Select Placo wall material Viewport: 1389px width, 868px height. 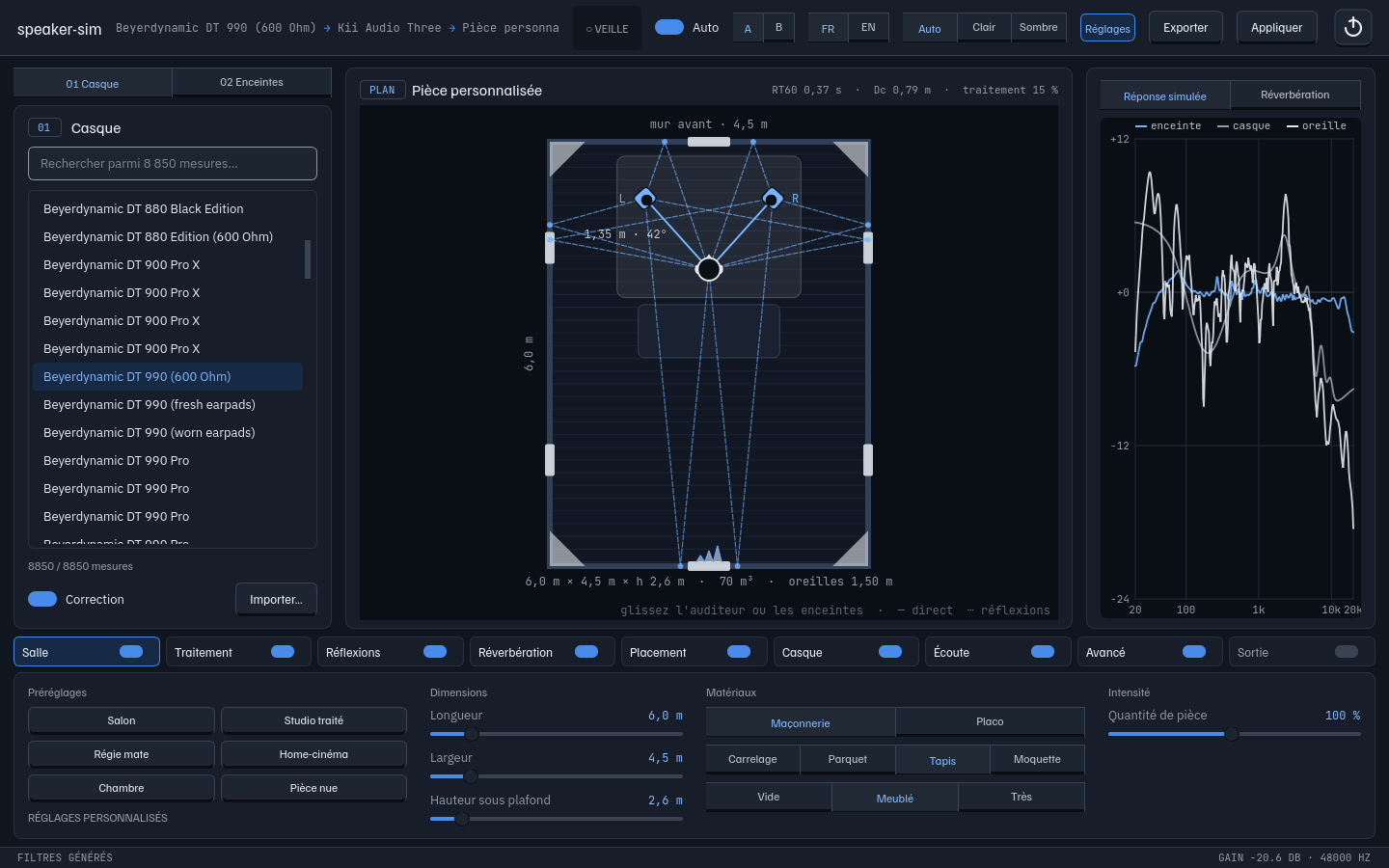990,721
